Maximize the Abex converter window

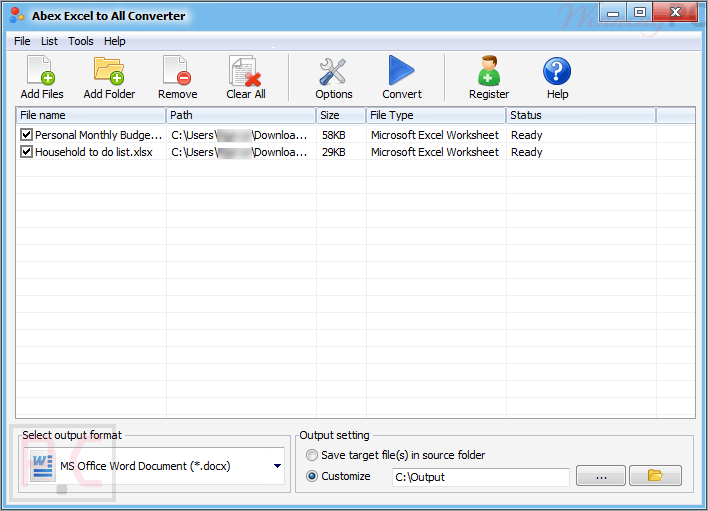pos(639,13)
